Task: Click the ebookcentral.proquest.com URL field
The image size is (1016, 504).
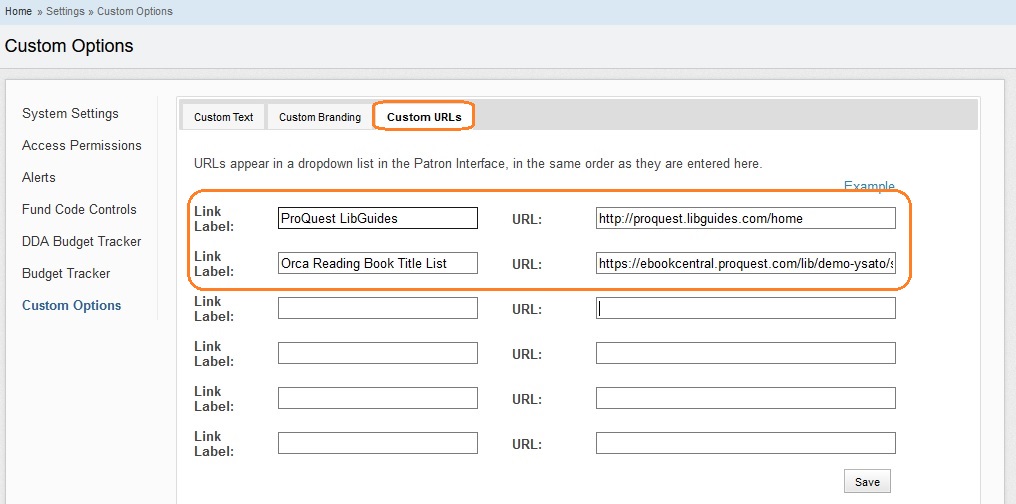Action: pyautogui.click(x=745, y=264)
